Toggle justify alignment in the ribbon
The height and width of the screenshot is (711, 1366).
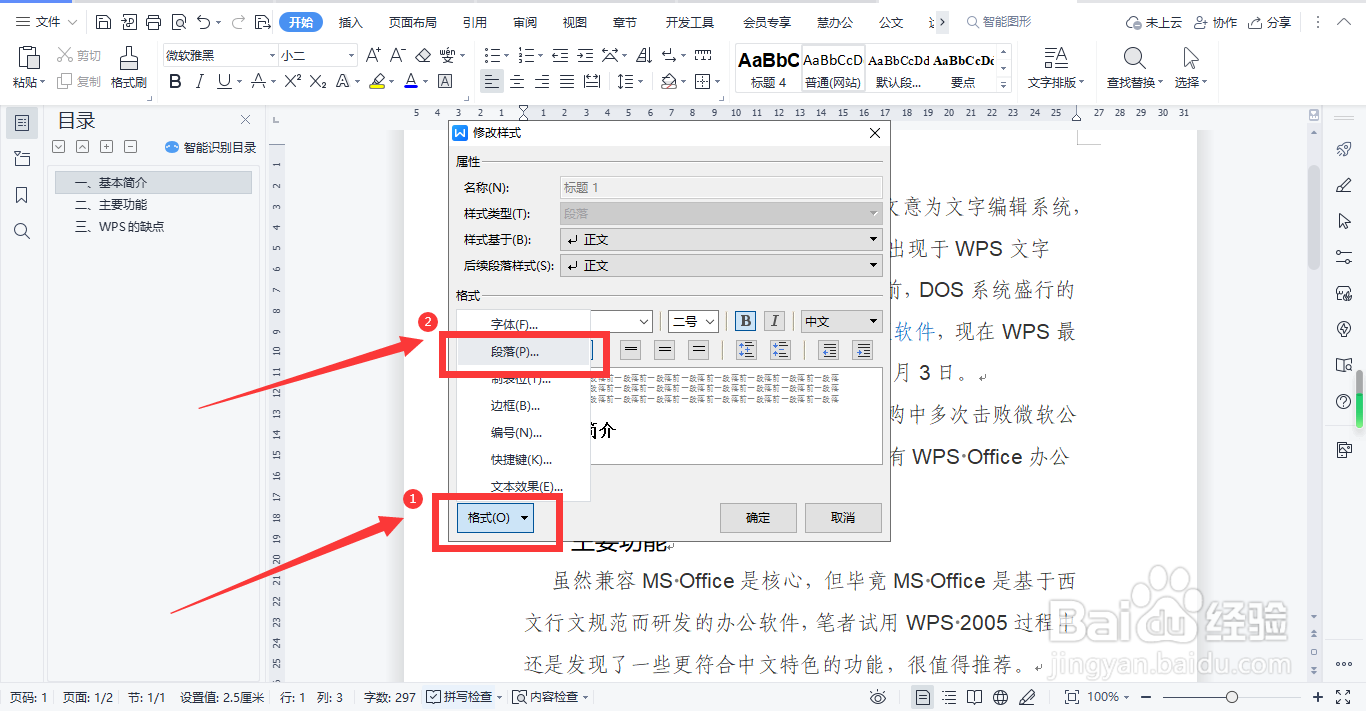pos(567,81)
